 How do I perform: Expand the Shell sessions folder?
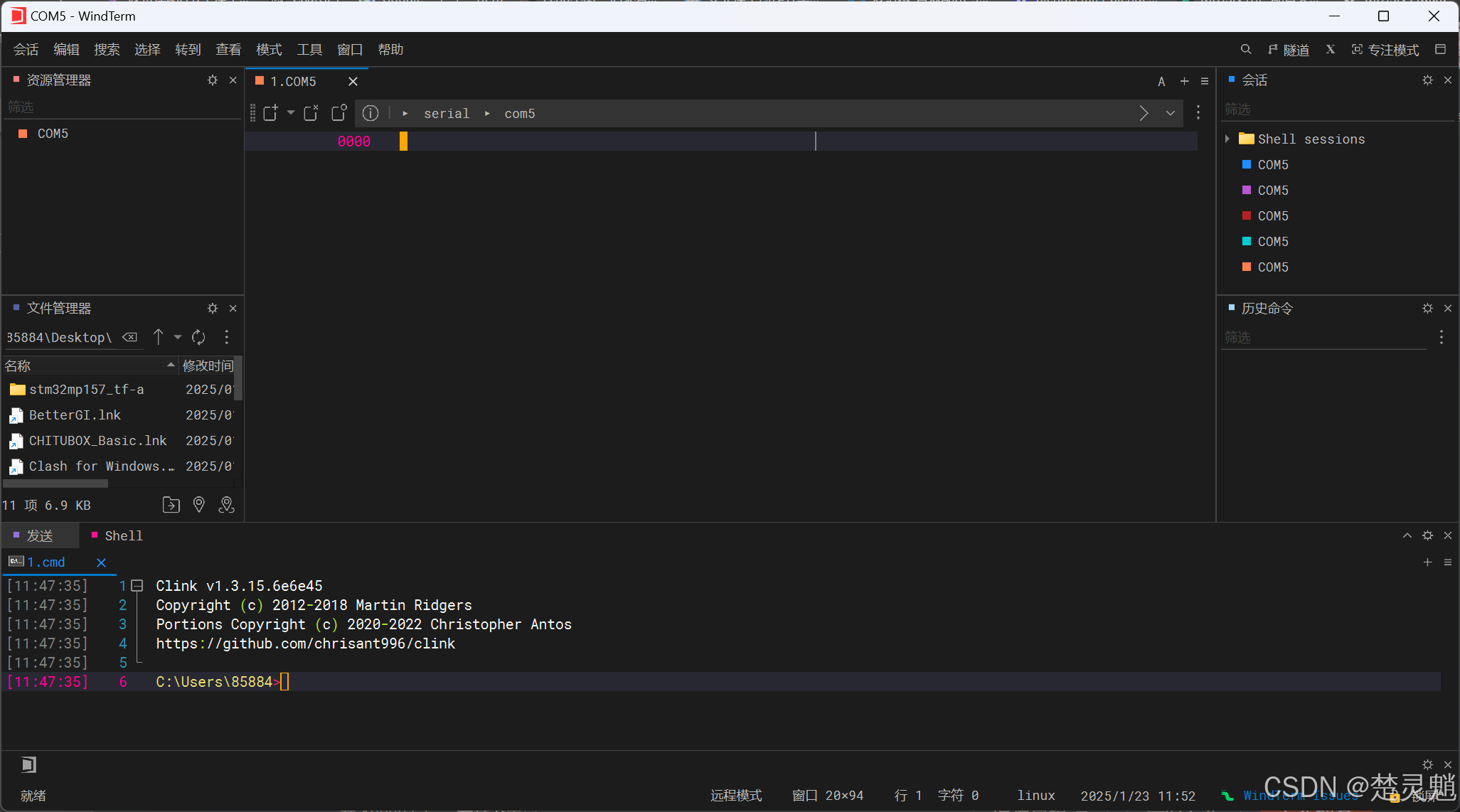1227,139
